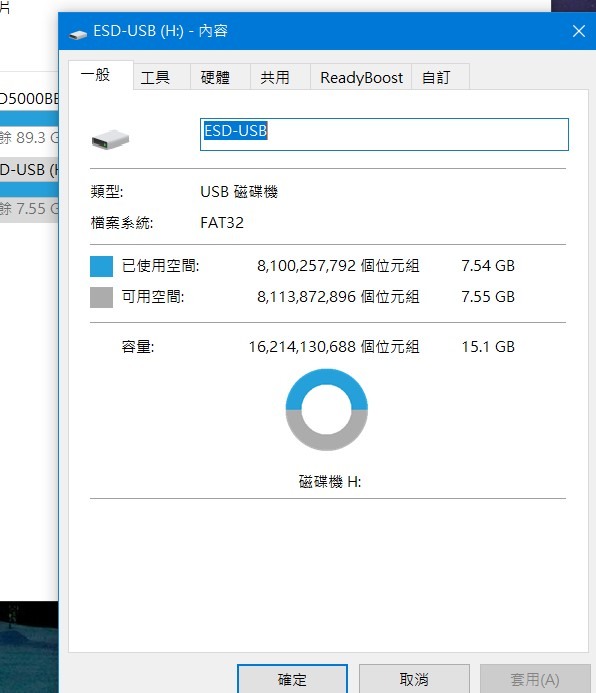The image size is (596, 693).
Task: Click the 15.1 GB capacity text
Action: click(x=488, y=346)
